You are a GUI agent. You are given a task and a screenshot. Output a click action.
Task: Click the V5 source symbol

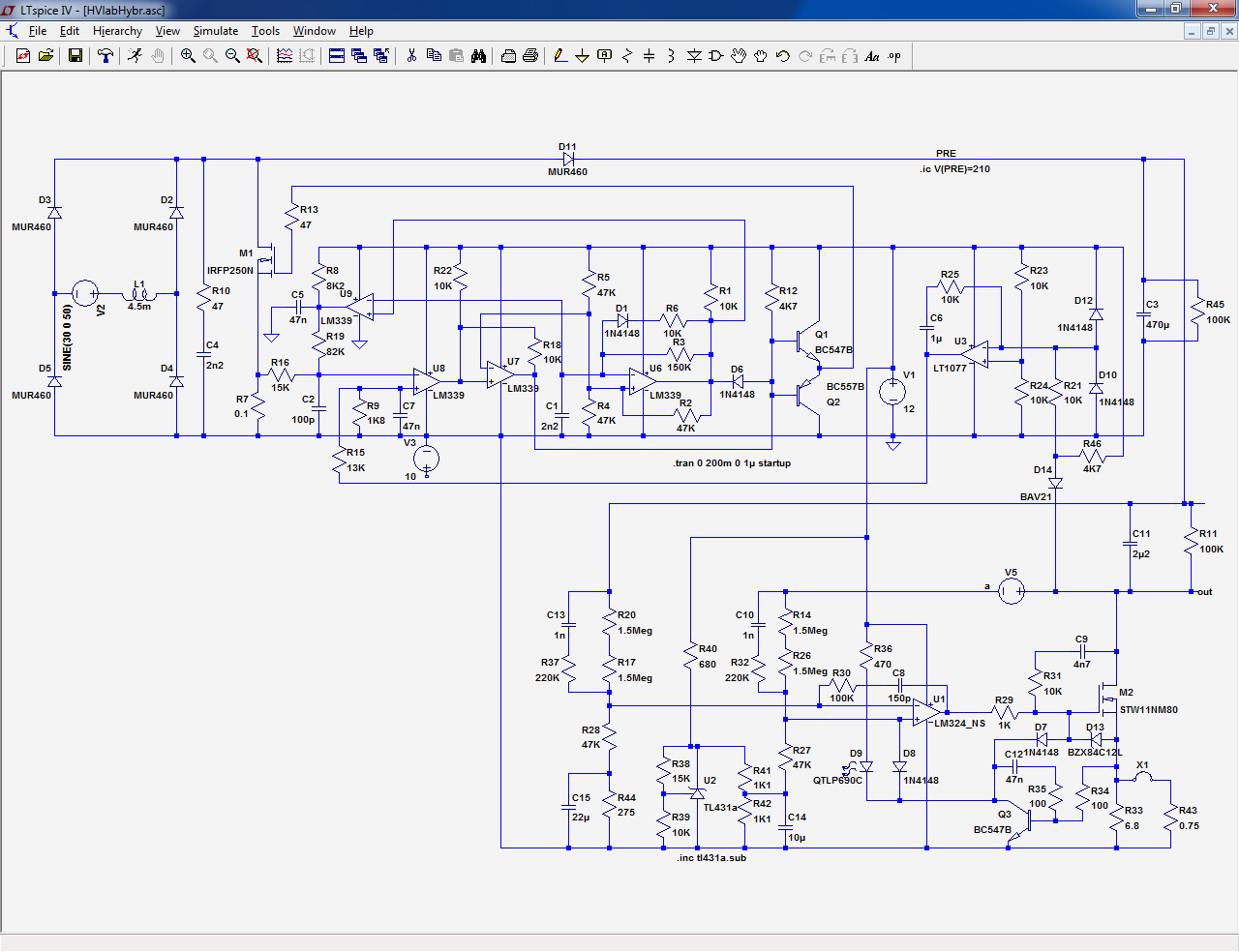(x=1012, y=591)
